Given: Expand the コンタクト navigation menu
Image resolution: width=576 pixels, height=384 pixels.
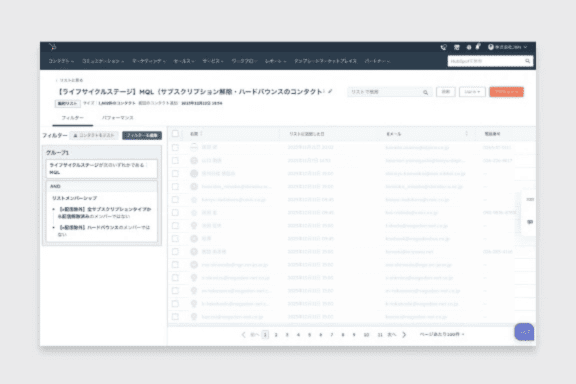Looking at the screenshot, I should click(x=61, y=61).
